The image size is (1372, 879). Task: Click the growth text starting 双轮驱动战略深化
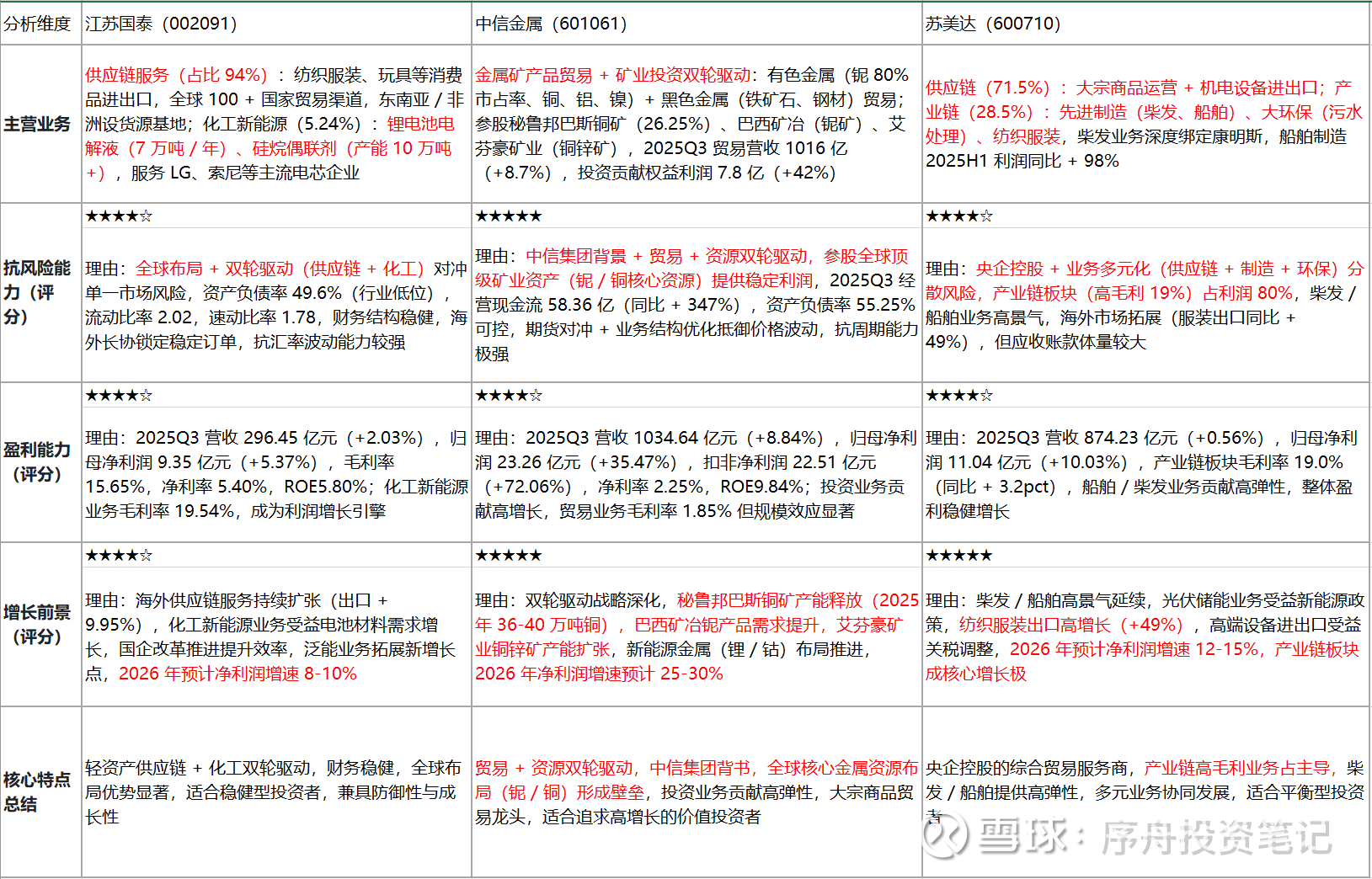point(697,637)
